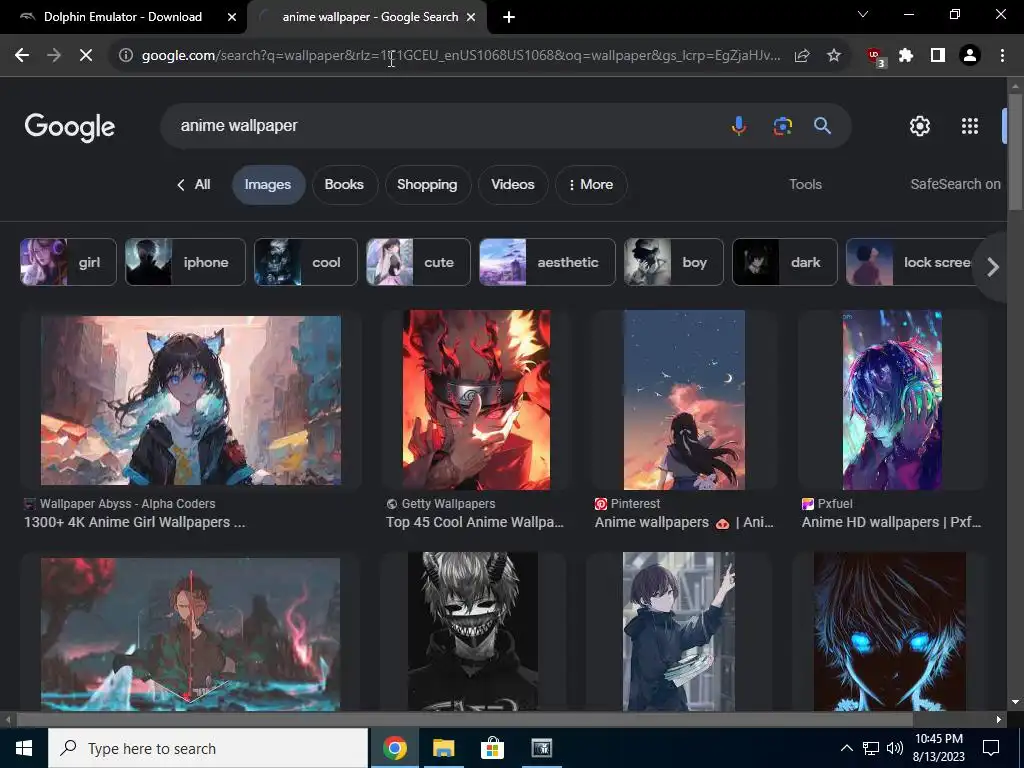Toggle the browser side panel
Screen dimensions: 1024x768
point(938,56)
